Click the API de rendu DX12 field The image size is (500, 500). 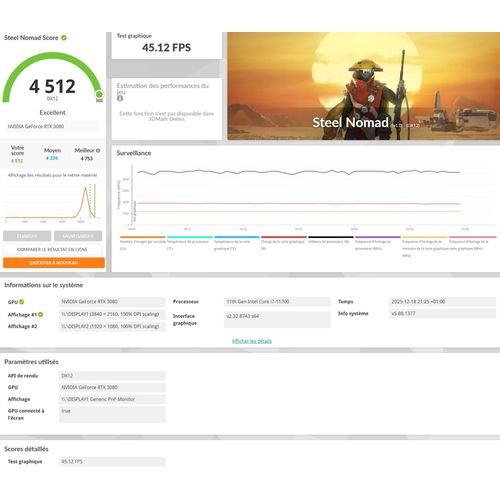tap(112, 376)
